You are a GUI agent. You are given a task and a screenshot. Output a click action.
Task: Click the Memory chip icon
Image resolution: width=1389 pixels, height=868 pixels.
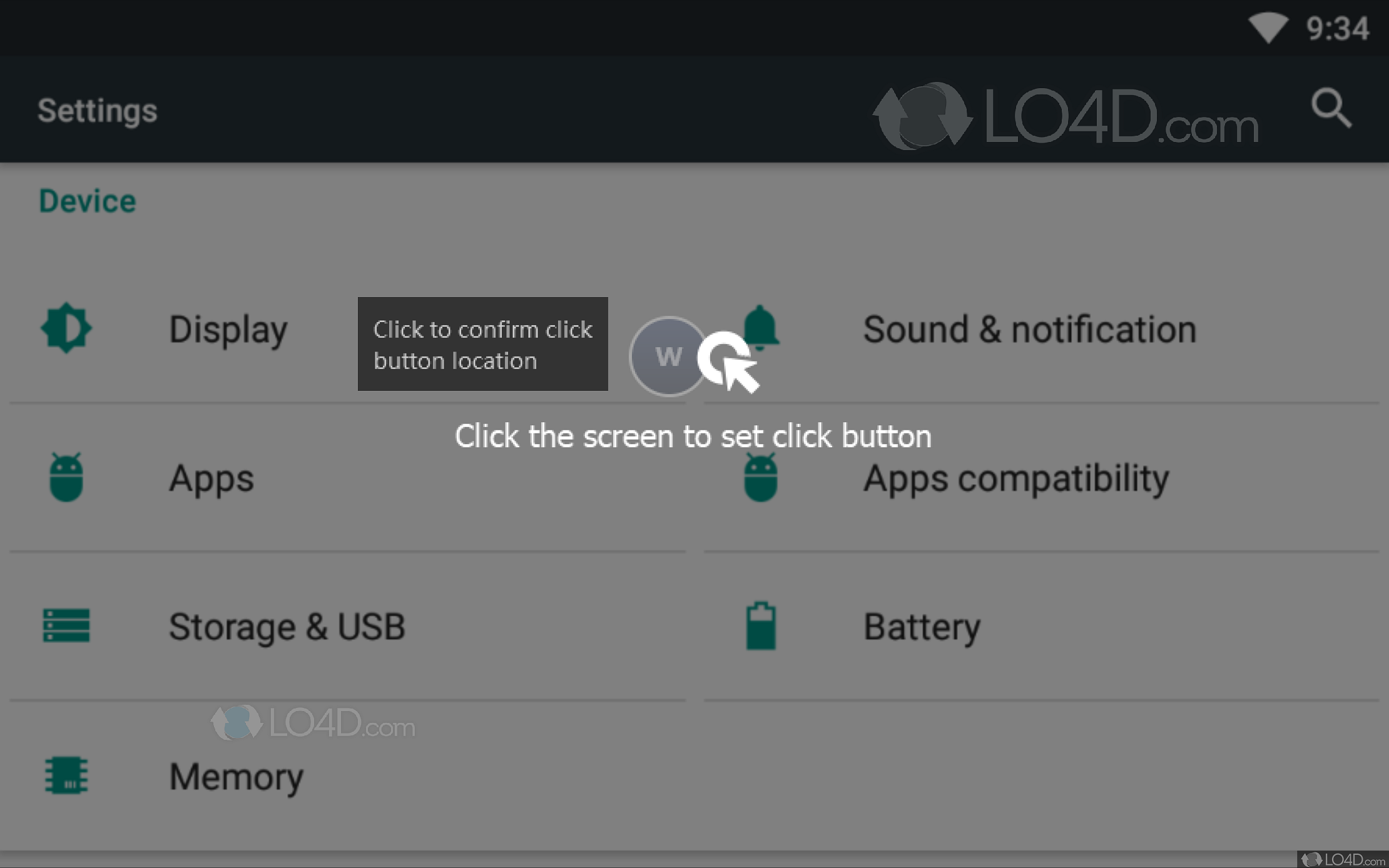[66, 775]
